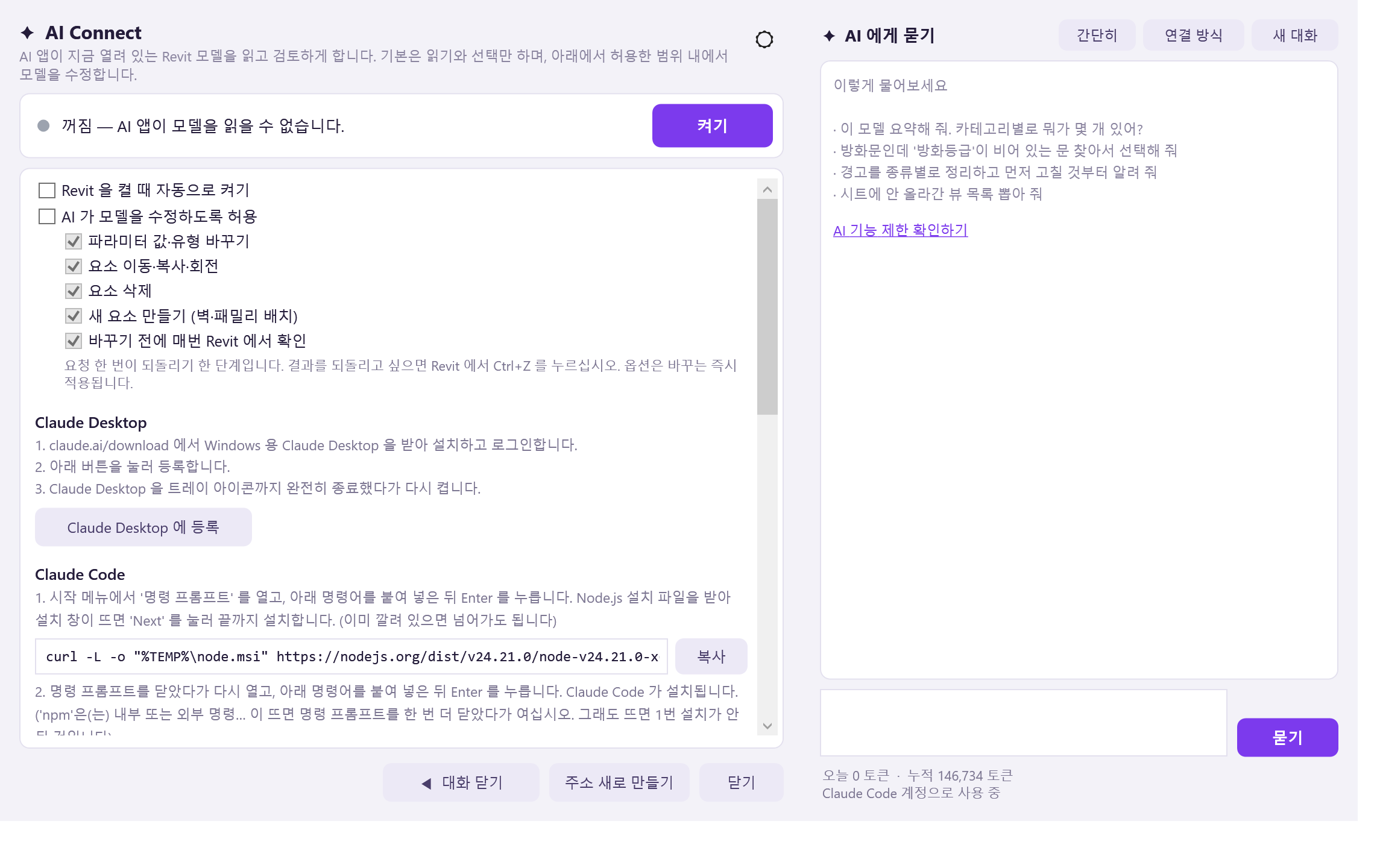The width and height of the screenshot is (1377, 868).
Task: Click the '이렇게 물어보세요' prompt heading
Action: pos(890,86)
